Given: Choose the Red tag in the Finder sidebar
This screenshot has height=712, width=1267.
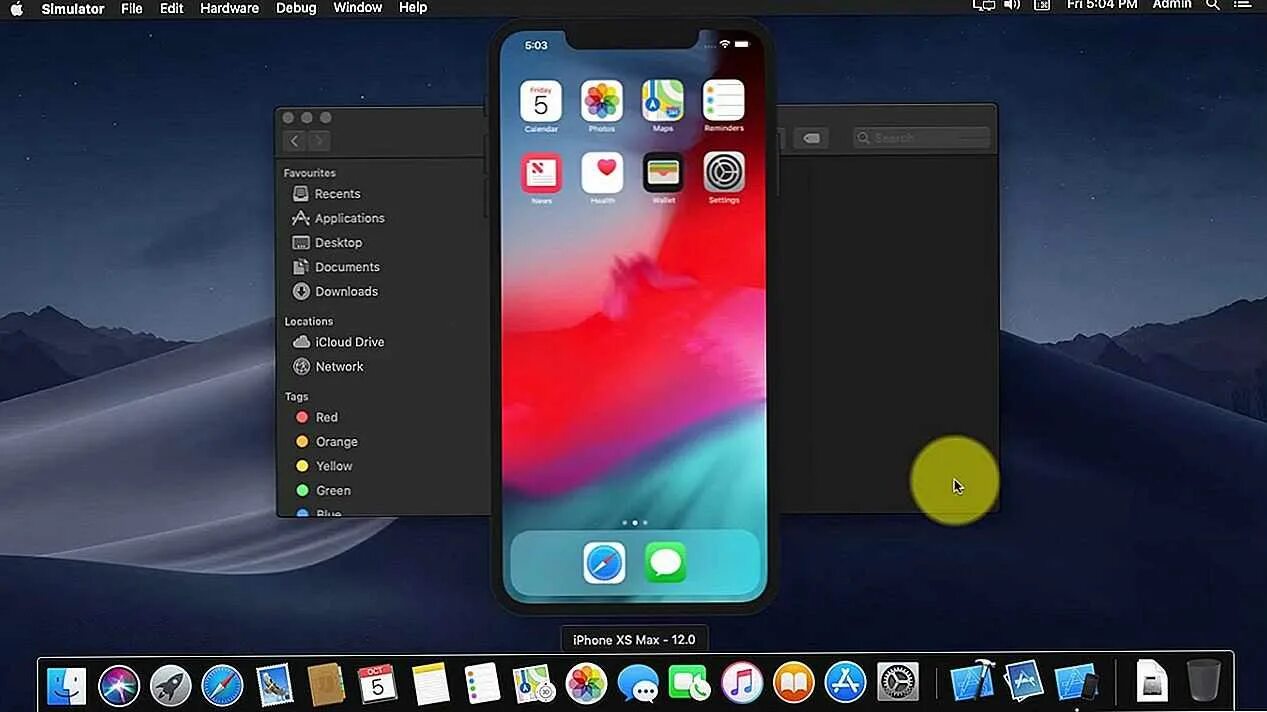Looking at the screenshot, I should [326, 417].
